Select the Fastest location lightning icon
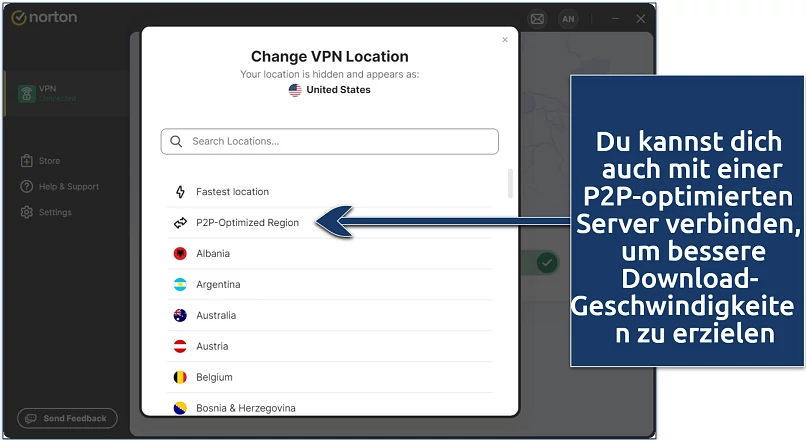Screen dimensions: 806x440 (x=180, y=192)
